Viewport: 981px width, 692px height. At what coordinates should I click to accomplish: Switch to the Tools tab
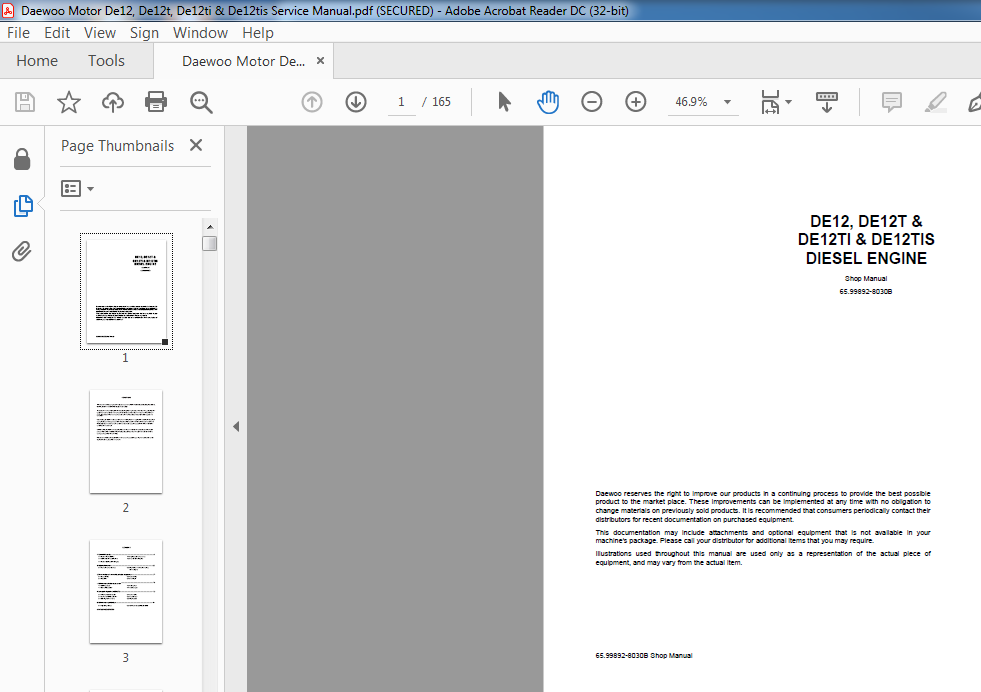click(x=106, y=61)
